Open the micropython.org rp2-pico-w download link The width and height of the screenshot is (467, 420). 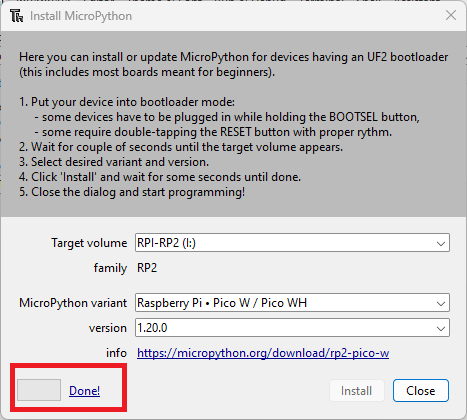pos(263,353)
